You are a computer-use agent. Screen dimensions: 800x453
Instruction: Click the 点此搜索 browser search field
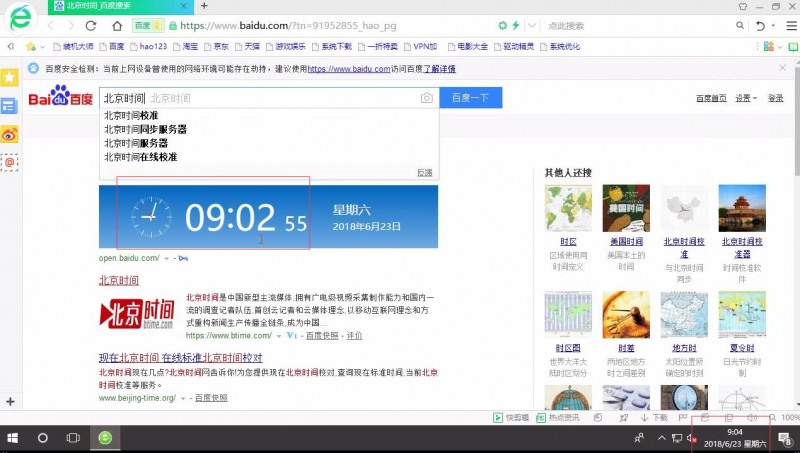coord(638,26)
